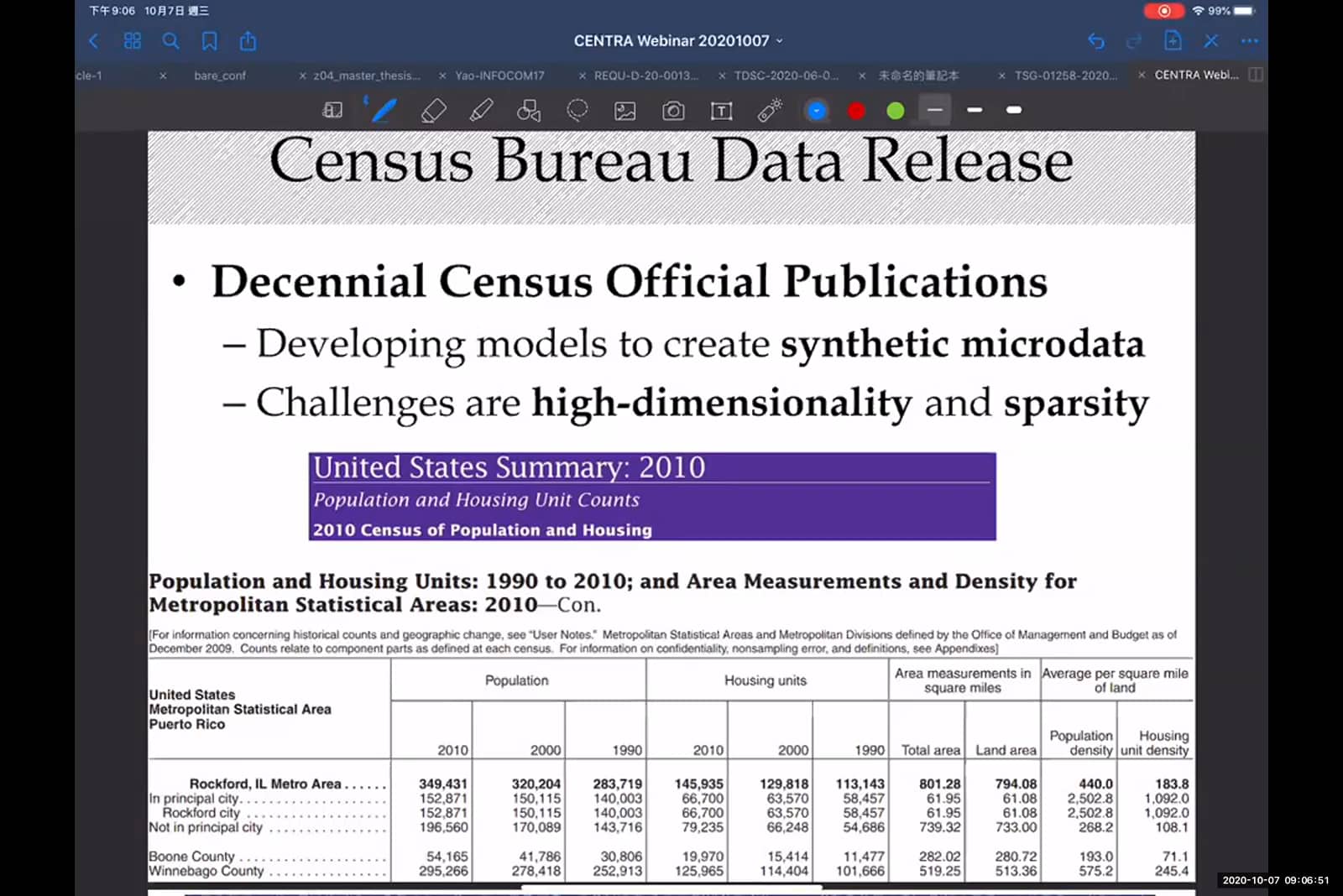Select the Image insert tool
Screen dimensions: 1343x896
pyautogui.click(x=624, y=111)
